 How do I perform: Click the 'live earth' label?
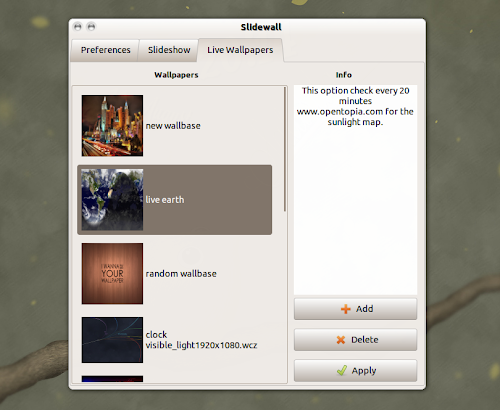pyautogui.click(x=165, y=200)
